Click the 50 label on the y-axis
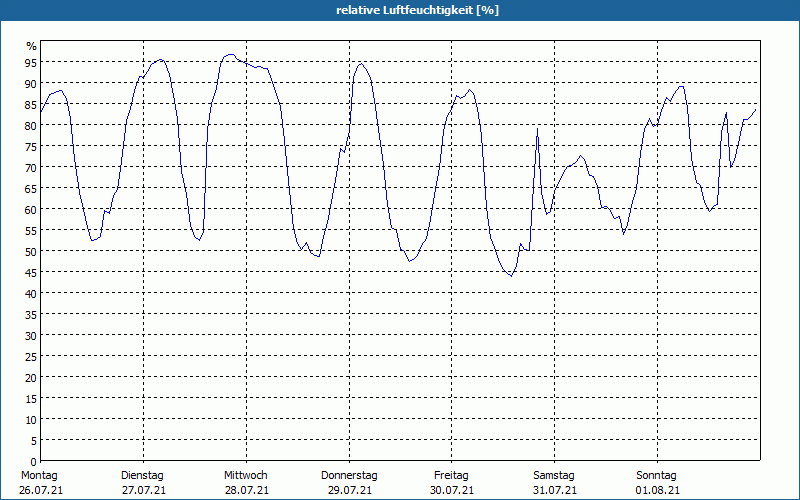 tap(30, 251)
